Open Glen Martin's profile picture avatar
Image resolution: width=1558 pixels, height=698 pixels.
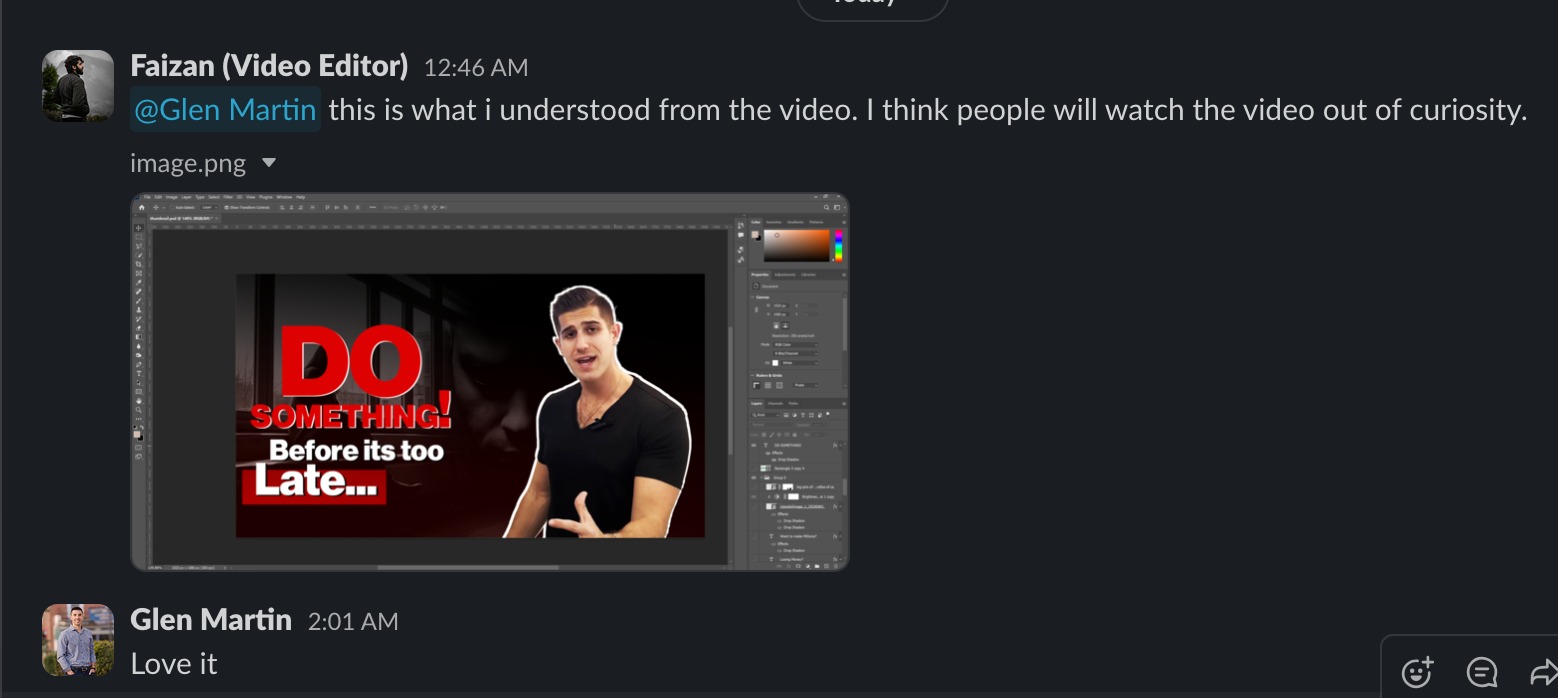click(78, 640)
